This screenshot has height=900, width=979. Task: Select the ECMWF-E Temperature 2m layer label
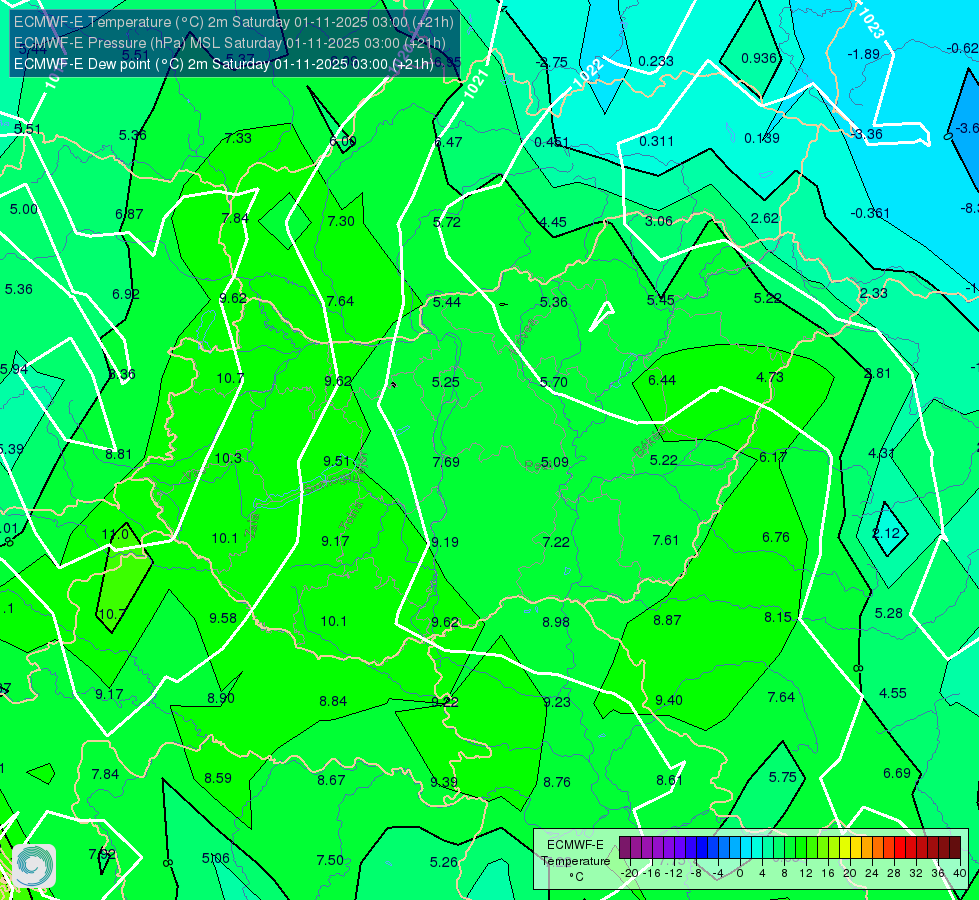coord(234,22)
